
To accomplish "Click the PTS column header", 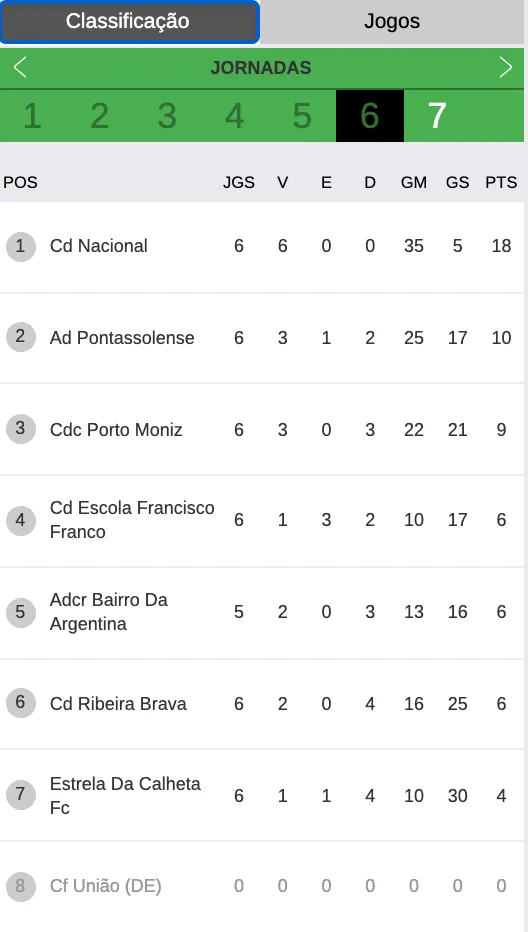I will [501, 182].
